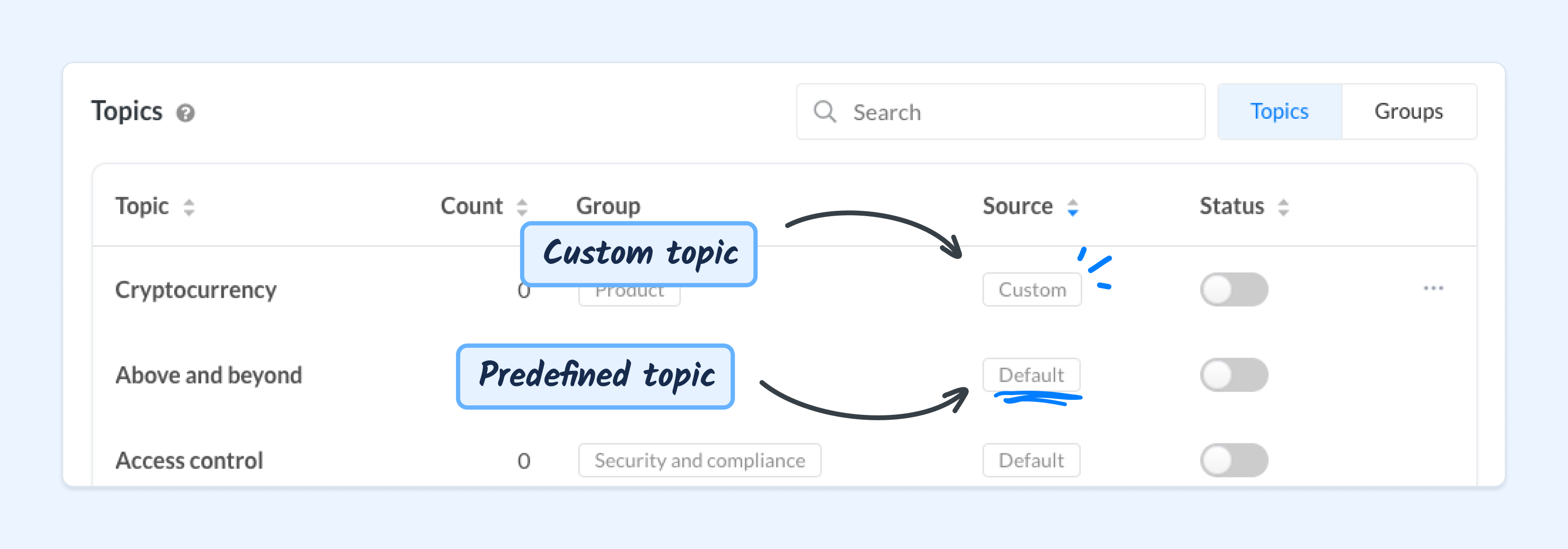Sort by Count column arrows
1568x549 pixels.
pyautogui.click(x=522, y=207)
